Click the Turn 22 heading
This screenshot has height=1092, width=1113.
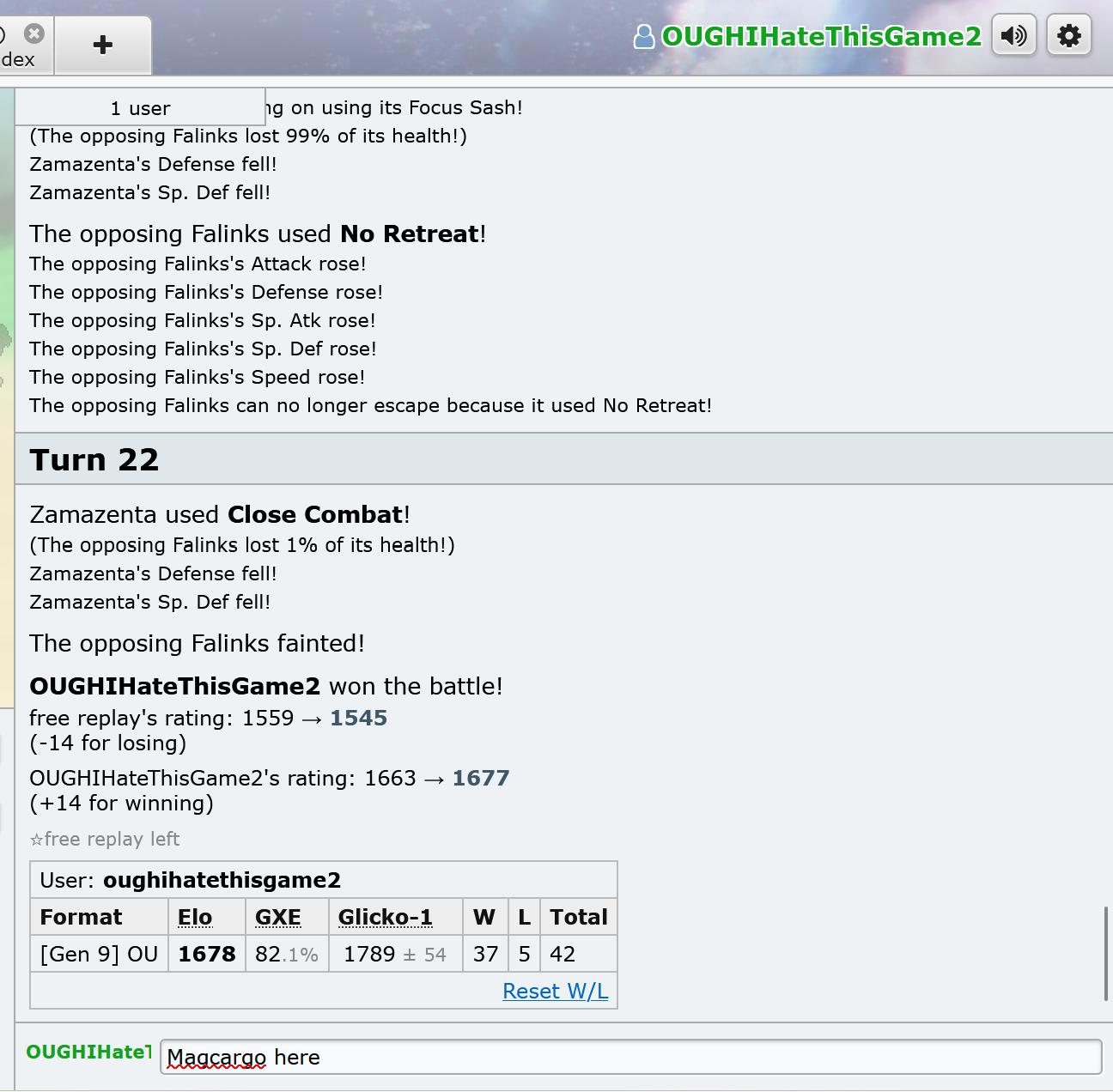[x=94, y=459]
